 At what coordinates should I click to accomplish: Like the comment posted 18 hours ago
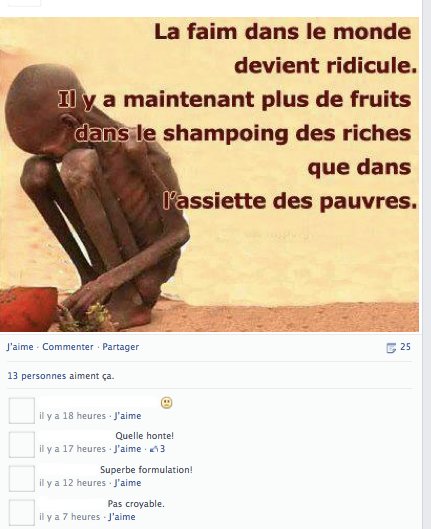point(128,416)
